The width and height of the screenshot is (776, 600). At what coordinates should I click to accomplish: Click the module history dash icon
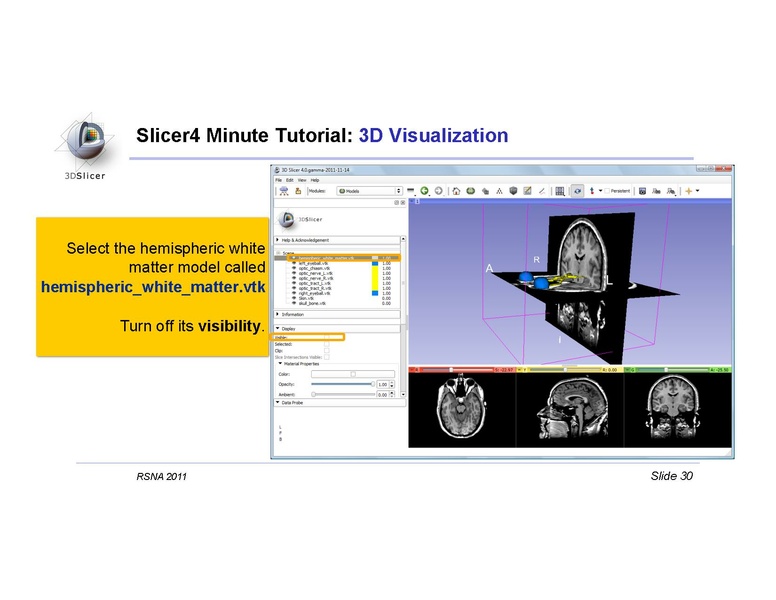pyautogui.click(x=411, y=191)
